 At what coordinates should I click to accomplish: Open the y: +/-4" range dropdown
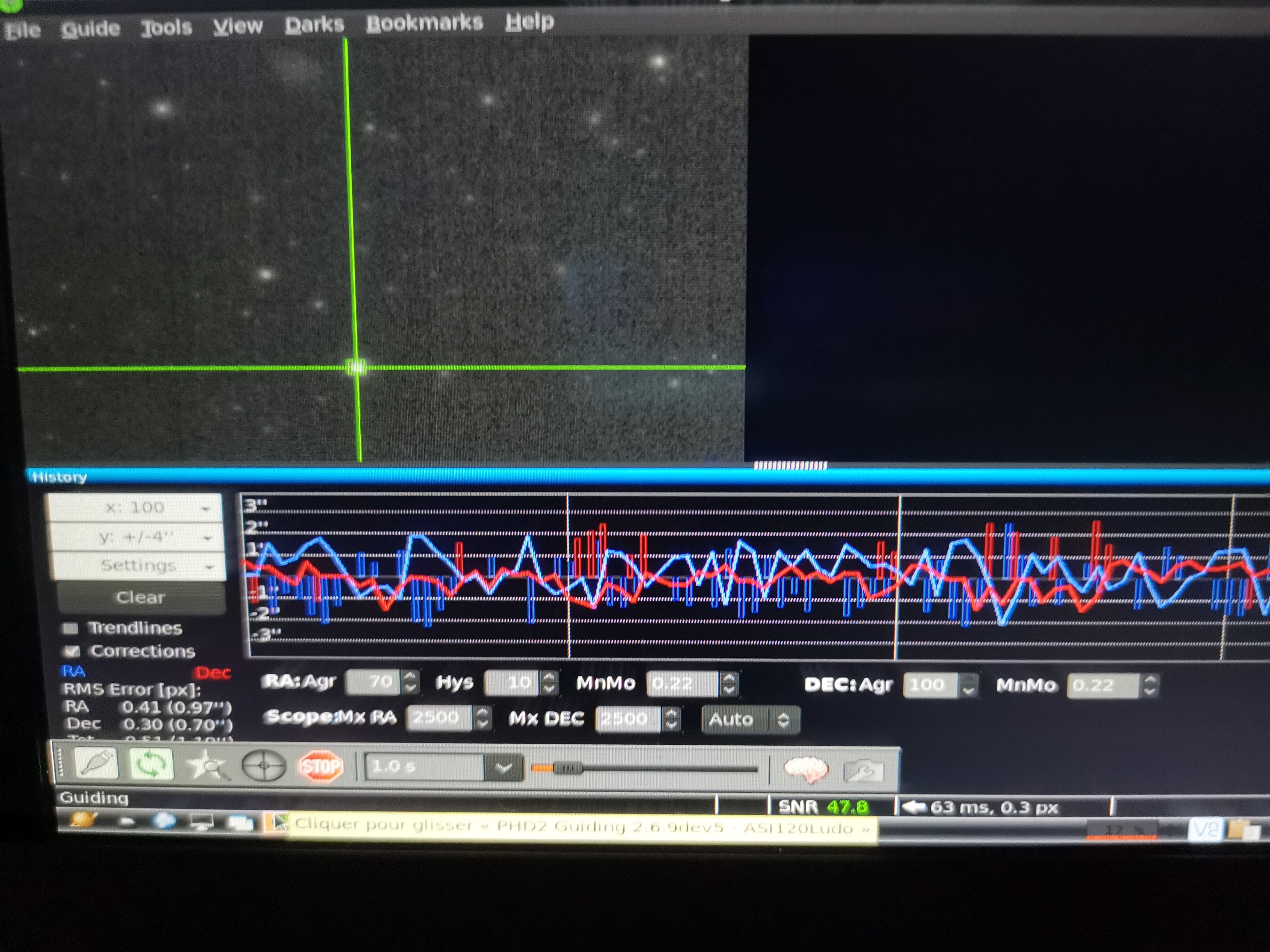tap(137, 537)
